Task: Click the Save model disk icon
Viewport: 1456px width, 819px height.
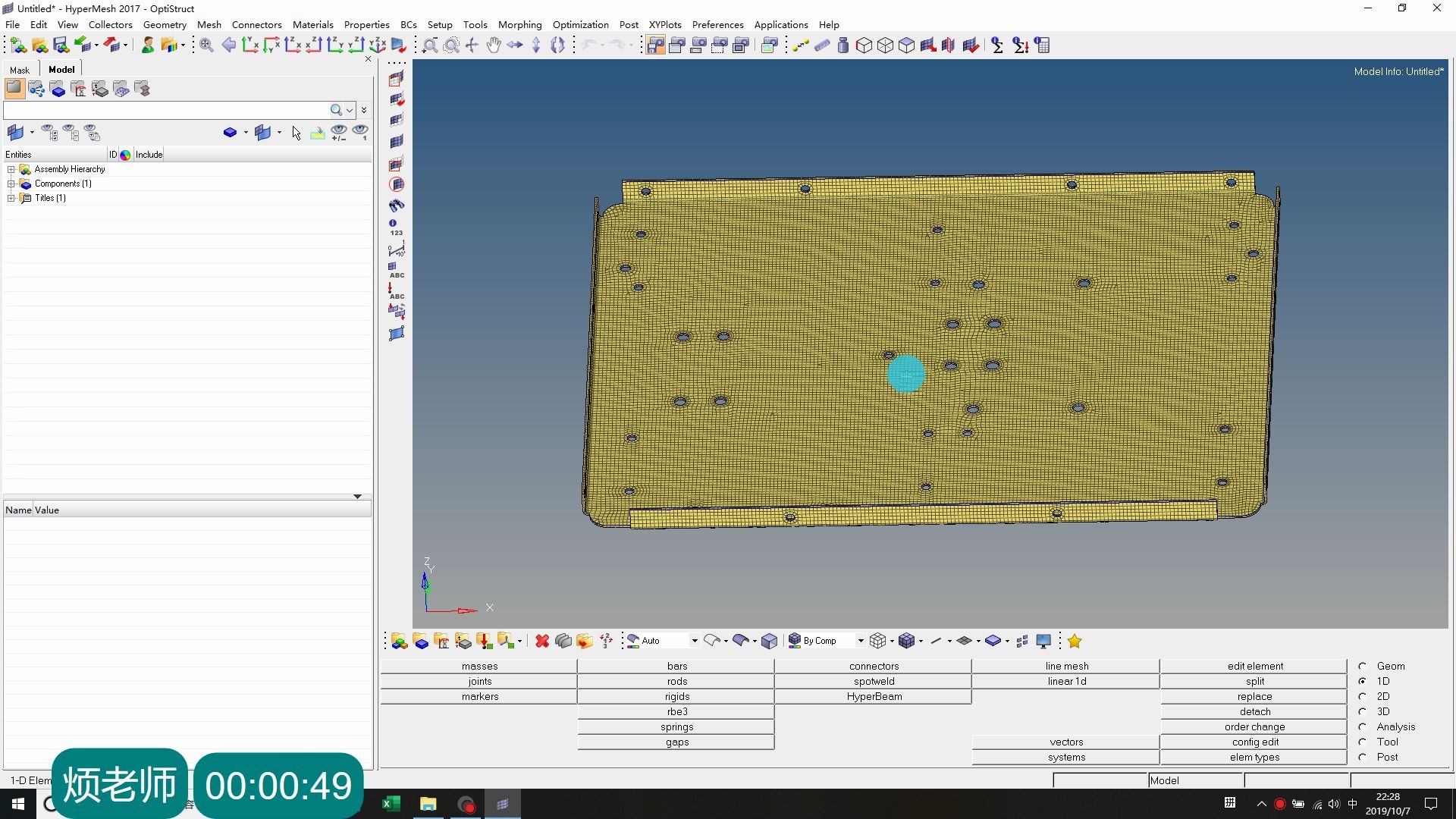Action: tap(61, 45)
